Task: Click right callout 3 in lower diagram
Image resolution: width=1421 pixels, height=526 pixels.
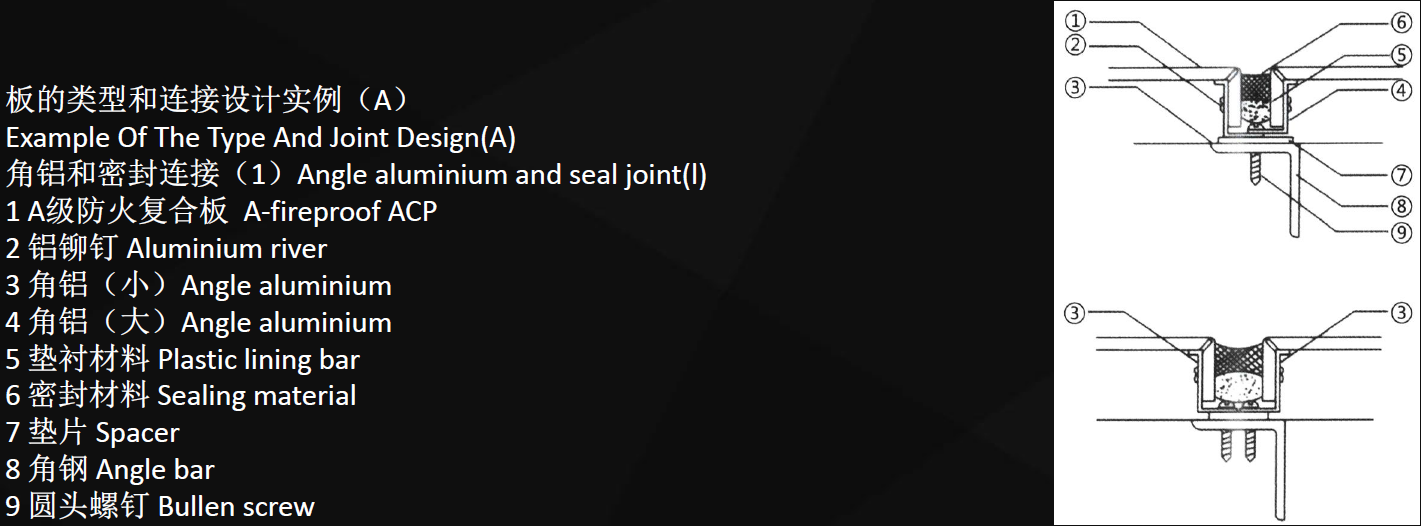Action: click(1401, 314)
